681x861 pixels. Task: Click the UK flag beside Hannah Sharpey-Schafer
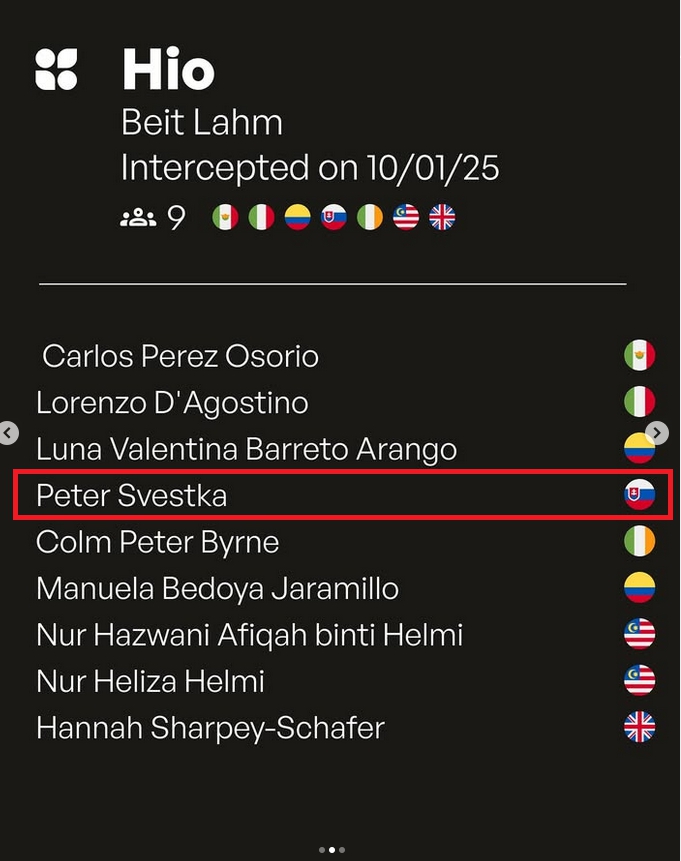coord(639,727)
